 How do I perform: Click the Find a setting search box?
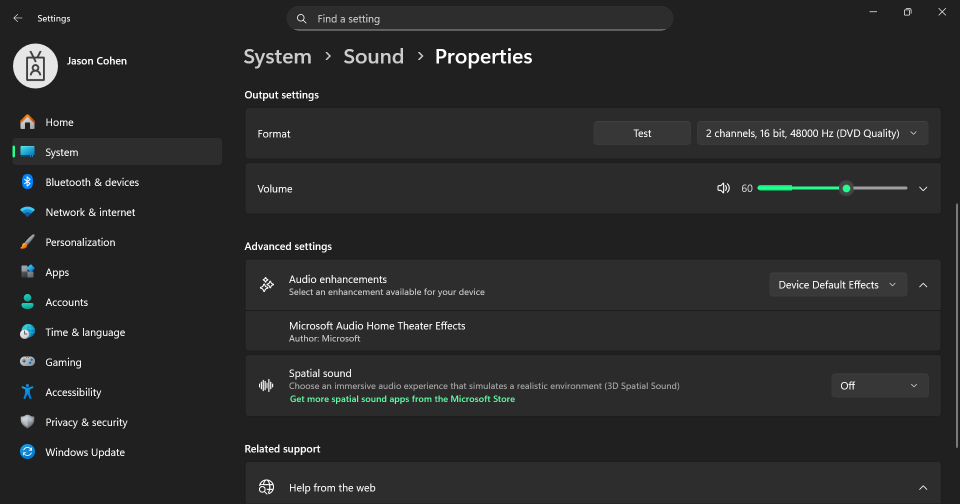(x=480, y=19)
